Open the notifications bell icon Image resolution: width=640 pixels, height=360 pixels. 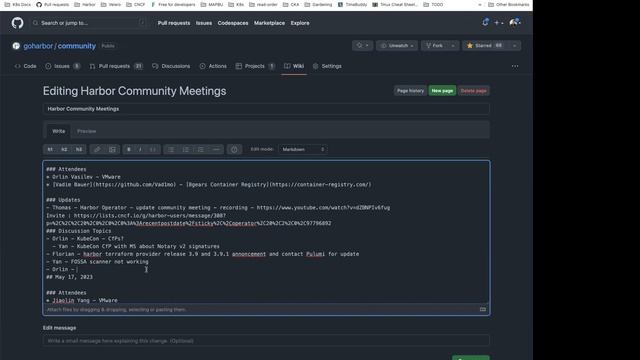(x=485, y=23)
